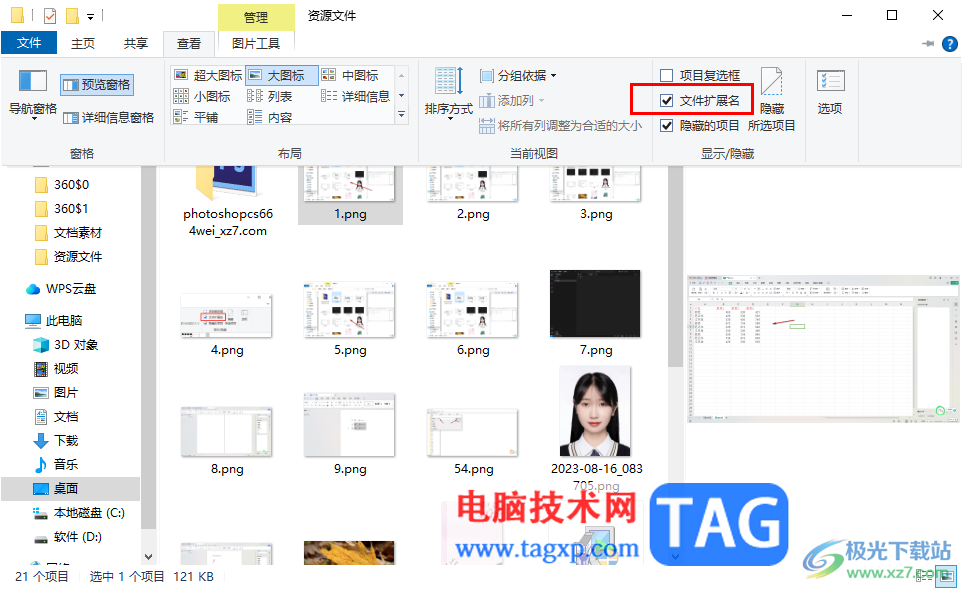Open the 360$1 folder in tree

click(x=62, y=209)
